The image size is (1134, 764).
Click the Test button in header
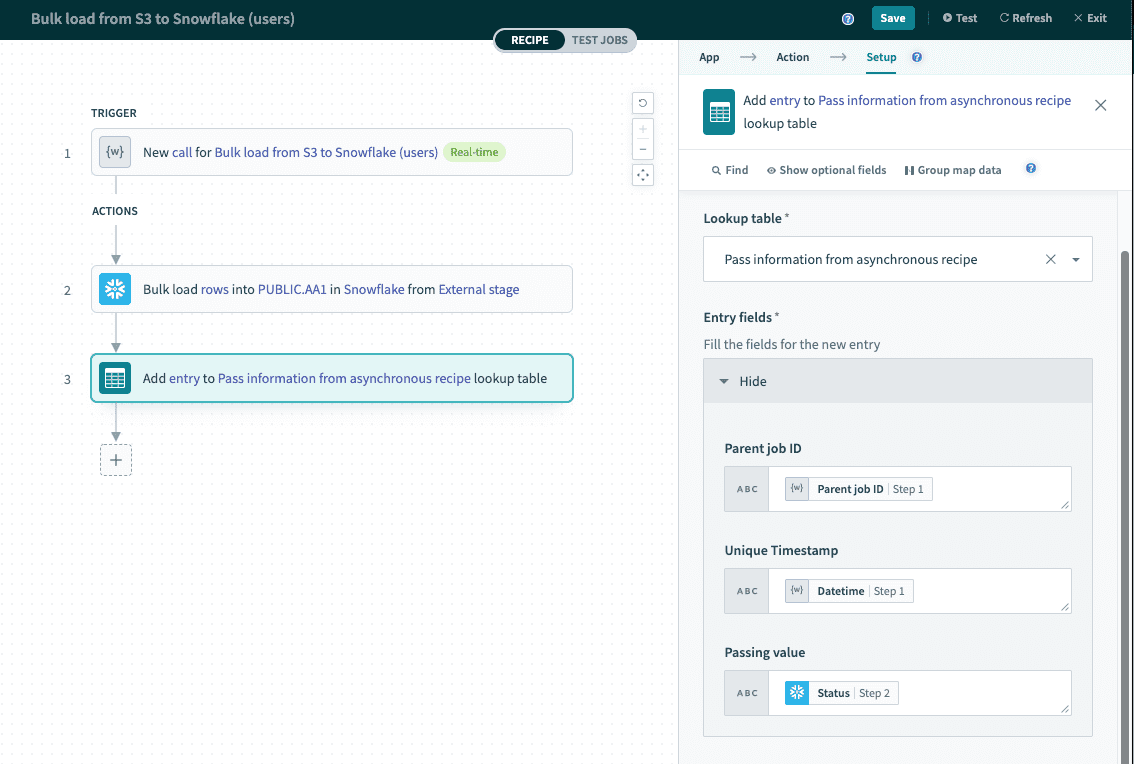960,18
